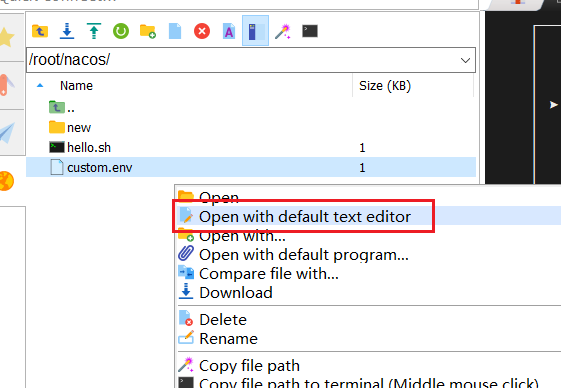Expand the /root/nacos/ path dropdown
Screen dimensions: 561x388
click(465, 60)
